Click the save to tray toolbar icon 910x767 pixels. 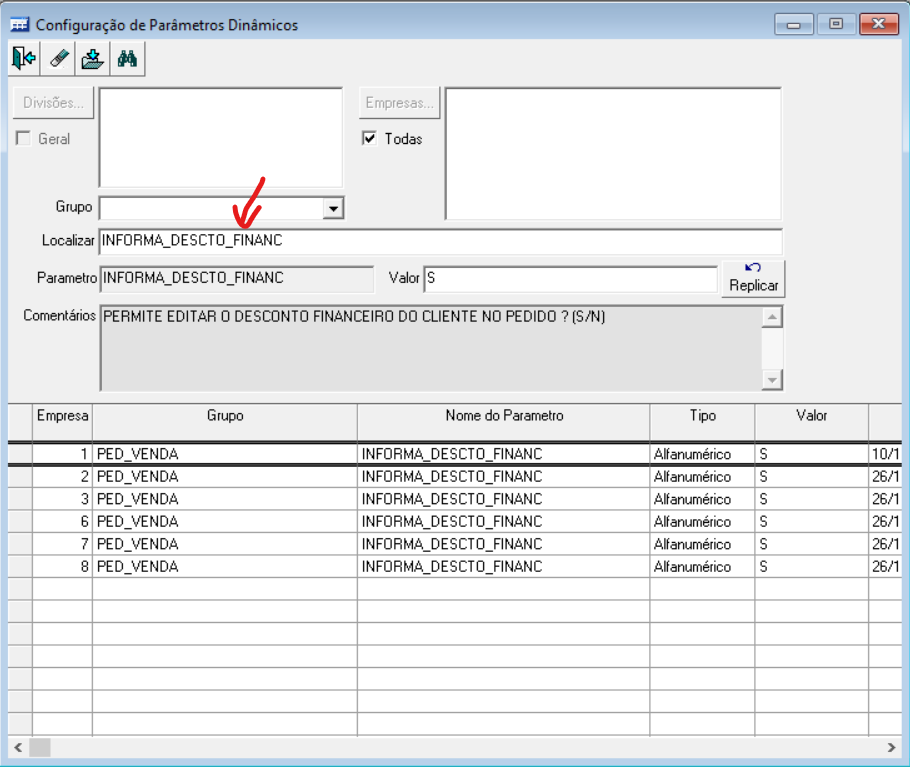[x=92, y=59]
